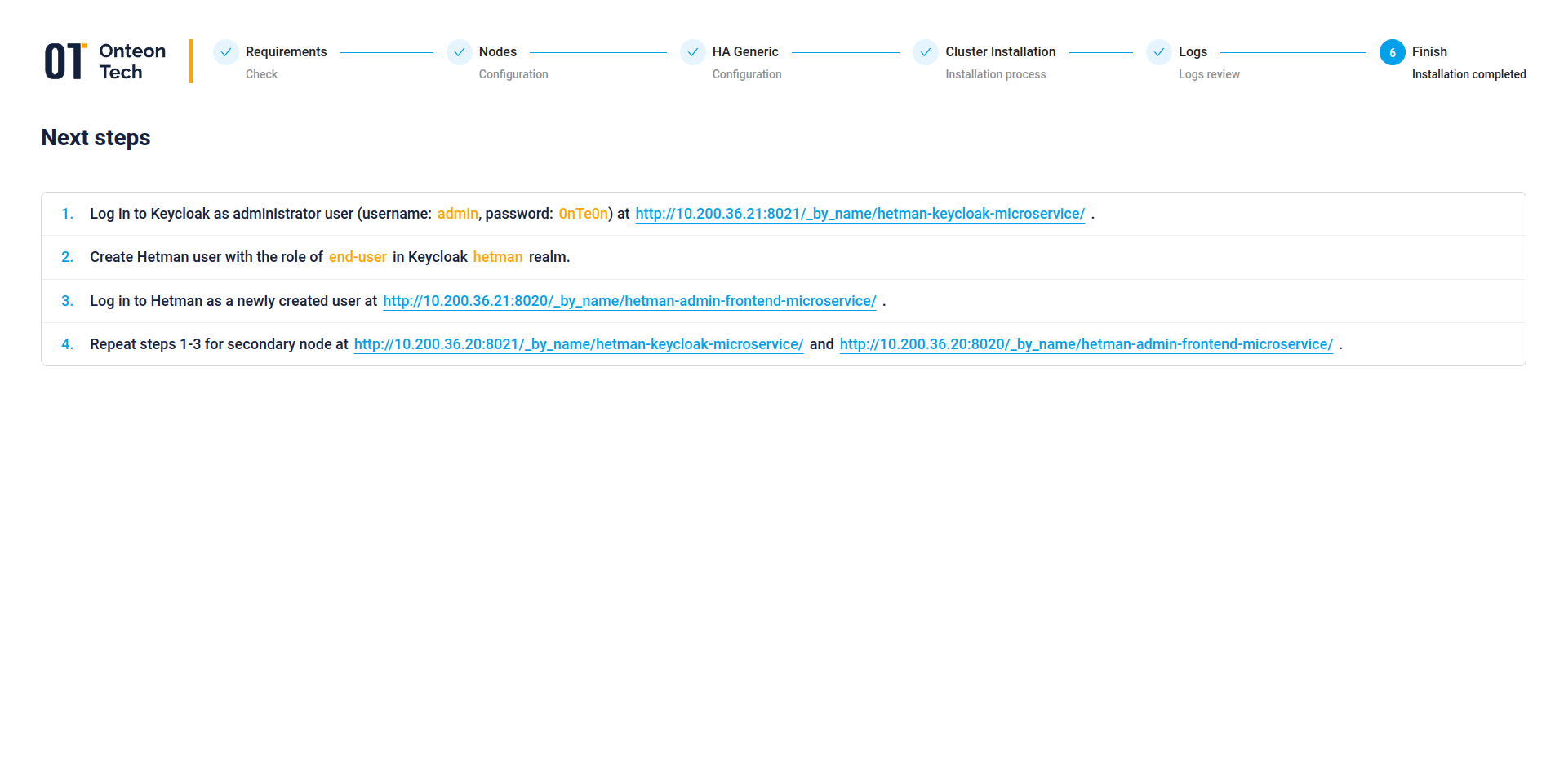Viewport: 1564px width, 784px height.
Task: Select the Logs step checkmark icon
Action: pos(1158,51)
